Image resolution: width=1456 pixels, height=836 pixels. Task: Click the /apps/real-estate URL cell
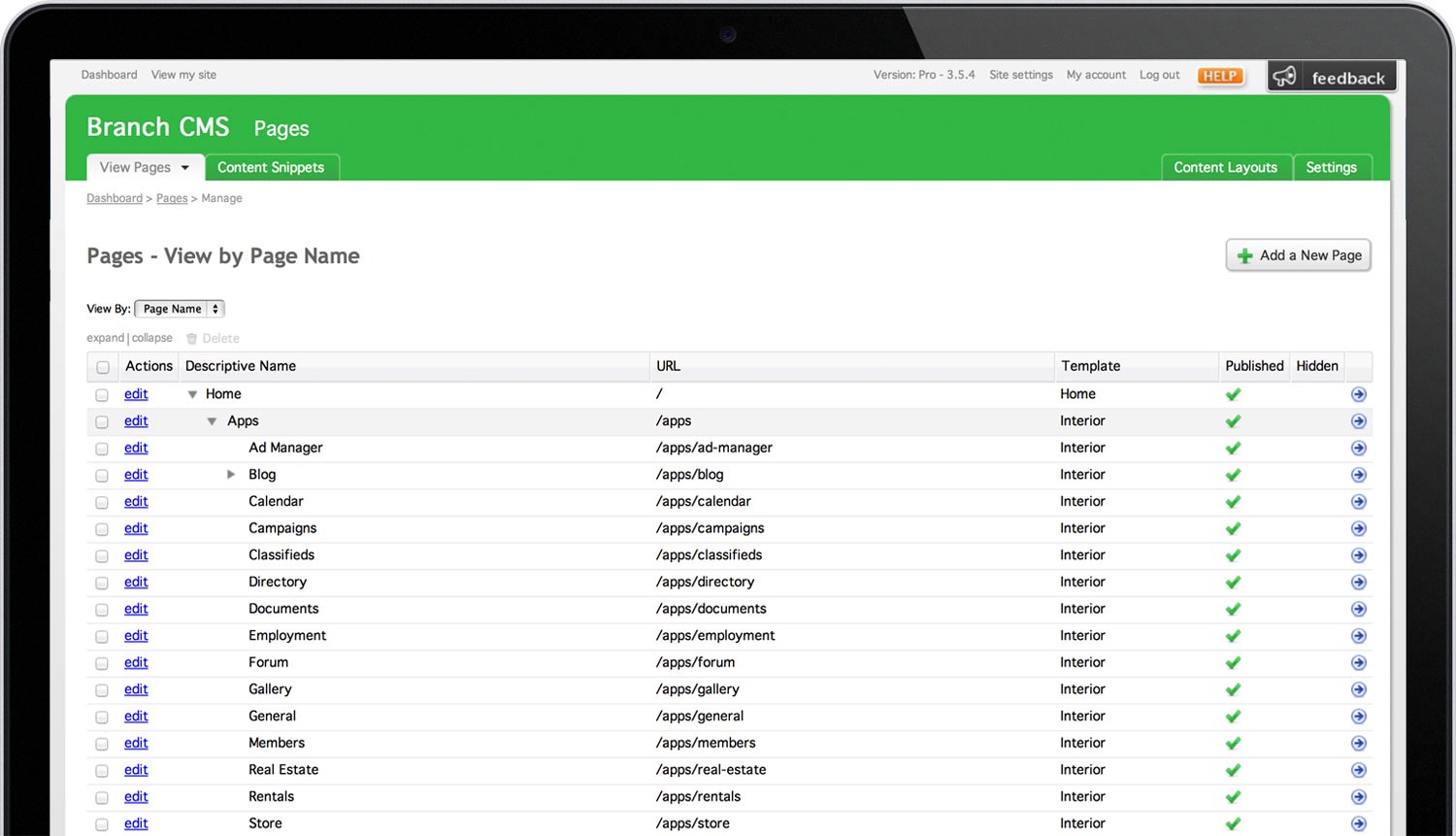[x=711, y=770]
